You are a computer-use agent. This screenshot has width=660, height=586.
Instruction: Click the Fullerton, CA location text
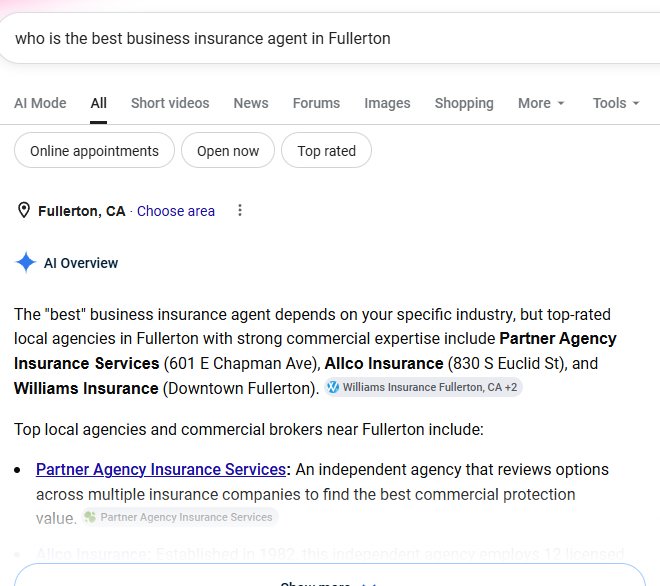(x=82, y=211)
